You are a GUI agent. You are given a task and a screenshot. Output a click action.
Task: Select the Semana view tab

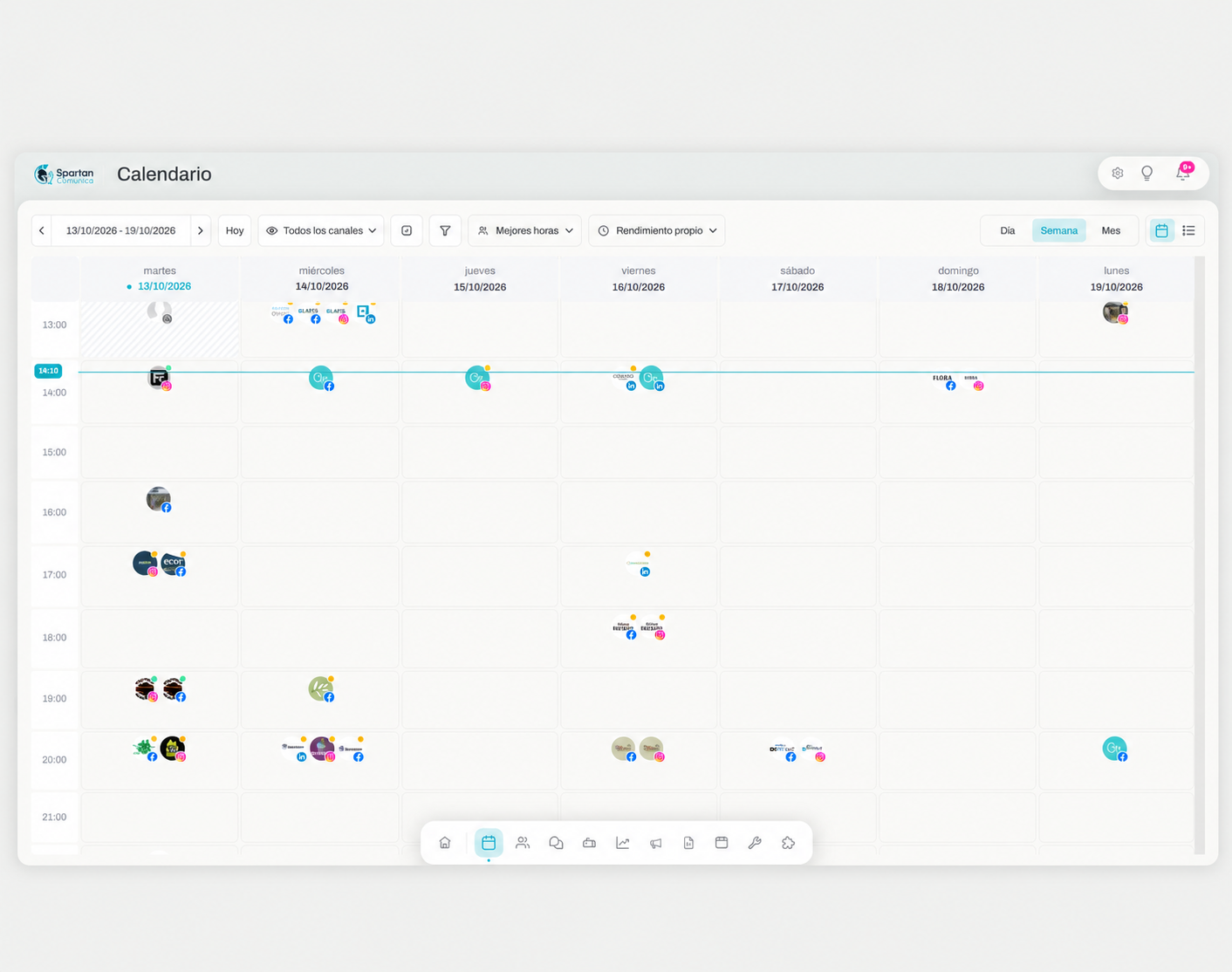1059,230
